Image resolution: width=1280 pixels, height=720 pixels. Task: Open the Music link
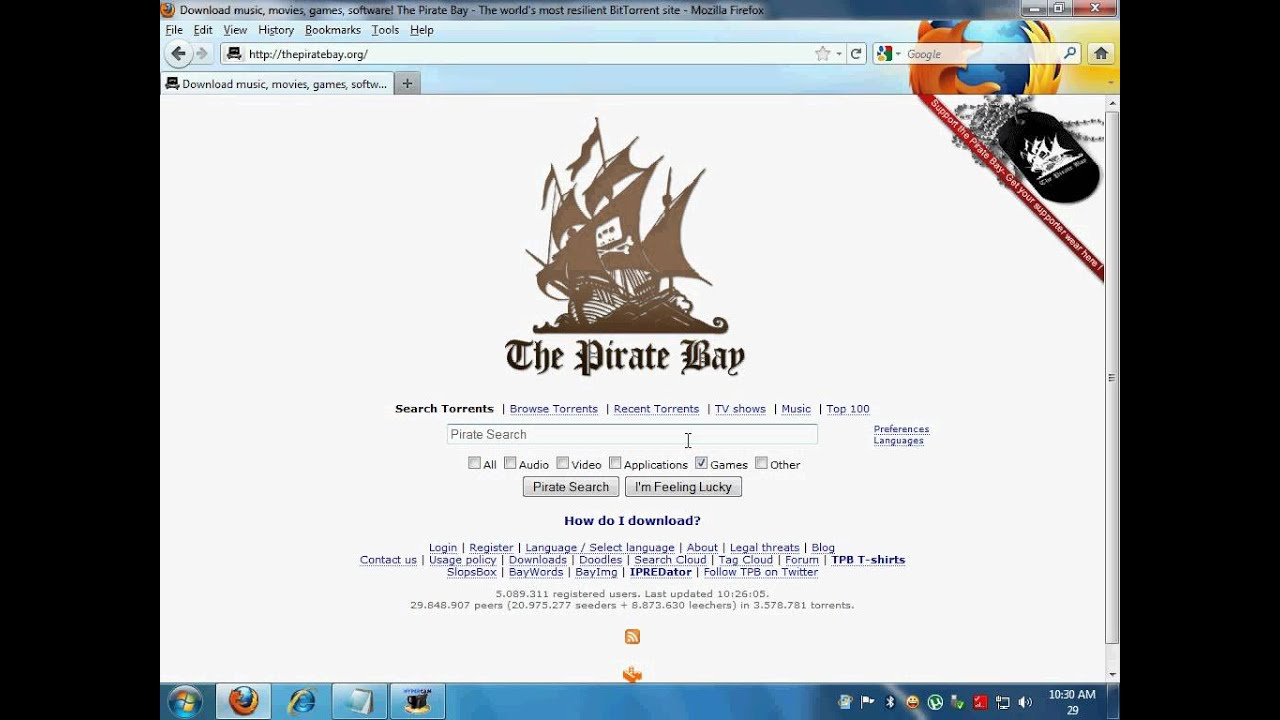click(796, 409)
